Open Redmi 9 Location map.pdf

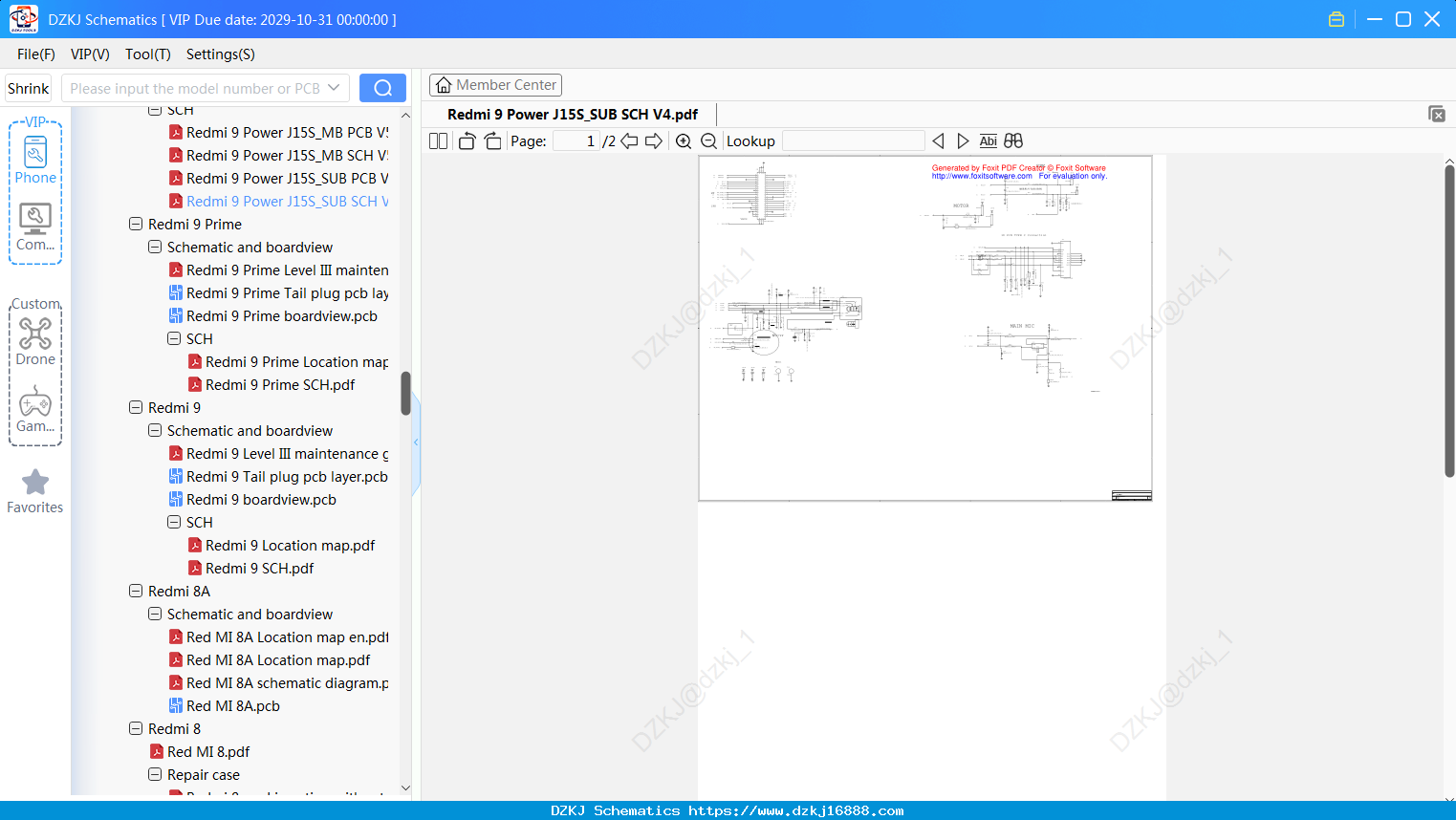click(x=290, y=546)
